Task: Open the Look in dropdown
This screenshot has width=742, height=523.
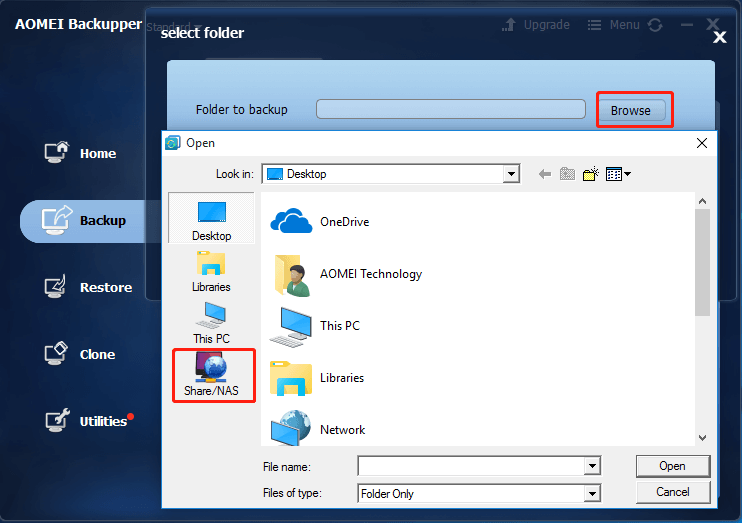Action: pyautogui.click(x=511, y=174)
